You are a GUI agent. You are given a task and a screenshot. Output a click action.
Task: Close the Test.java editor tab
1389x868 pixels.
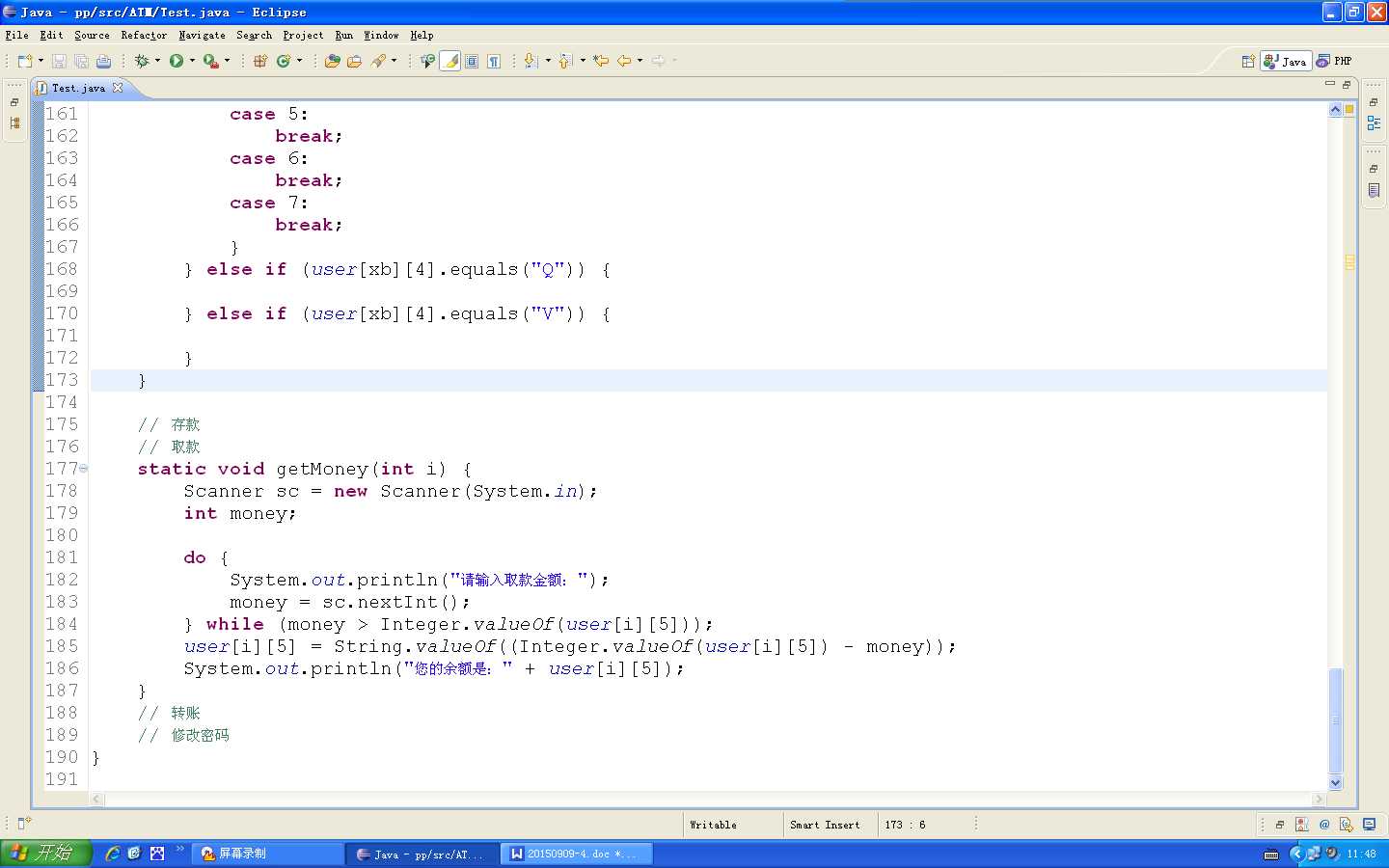pyautogui.click(x=118, y=88)
